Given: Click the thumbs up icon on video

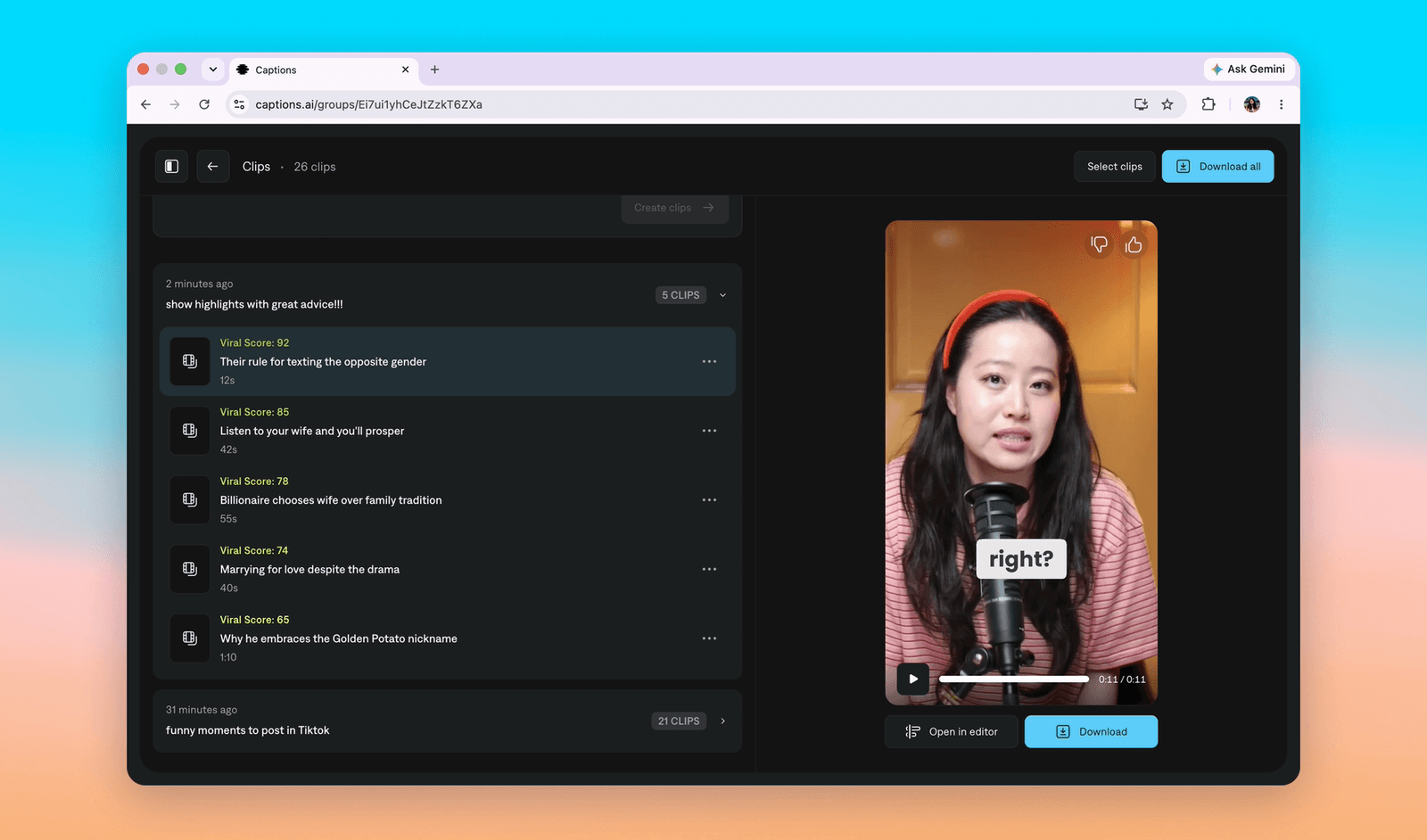Looking at the screenshot, I should point(1134,244).
